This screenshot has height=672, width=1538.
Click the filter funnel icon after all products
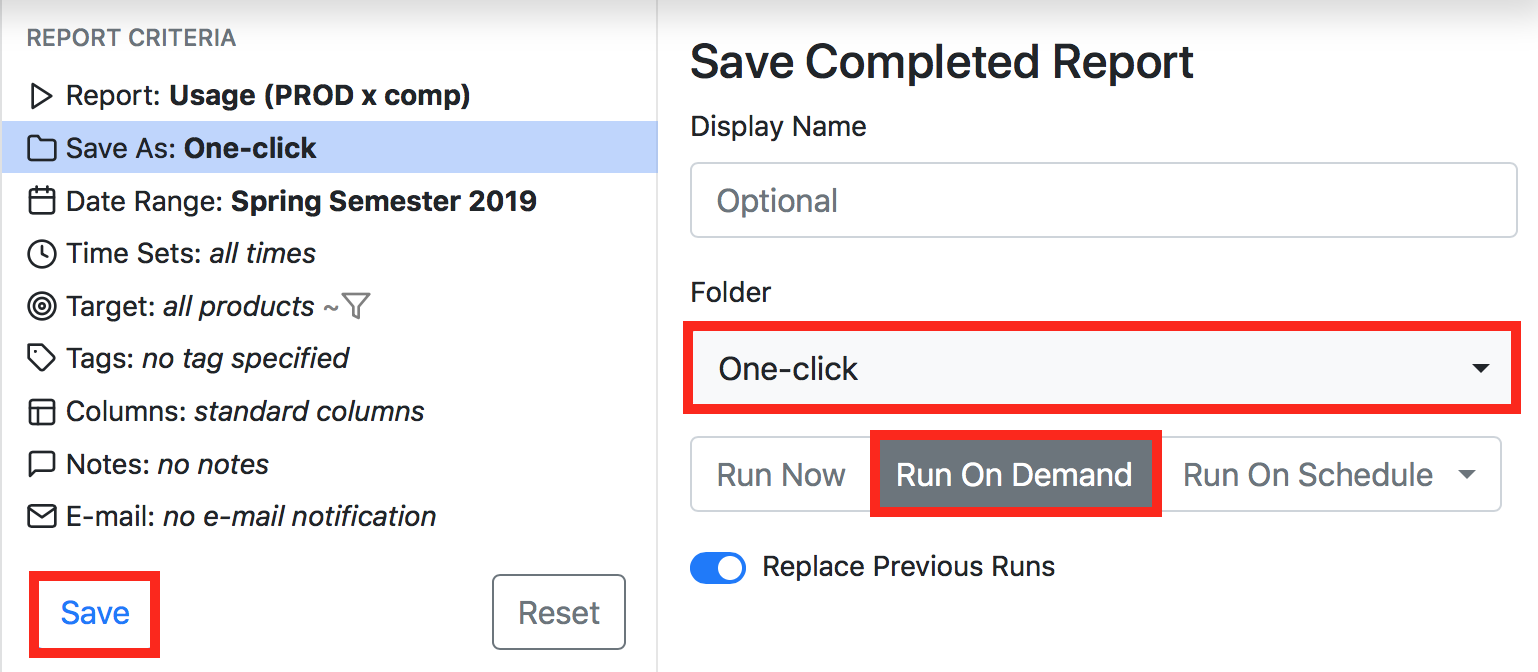coord(357,306)
